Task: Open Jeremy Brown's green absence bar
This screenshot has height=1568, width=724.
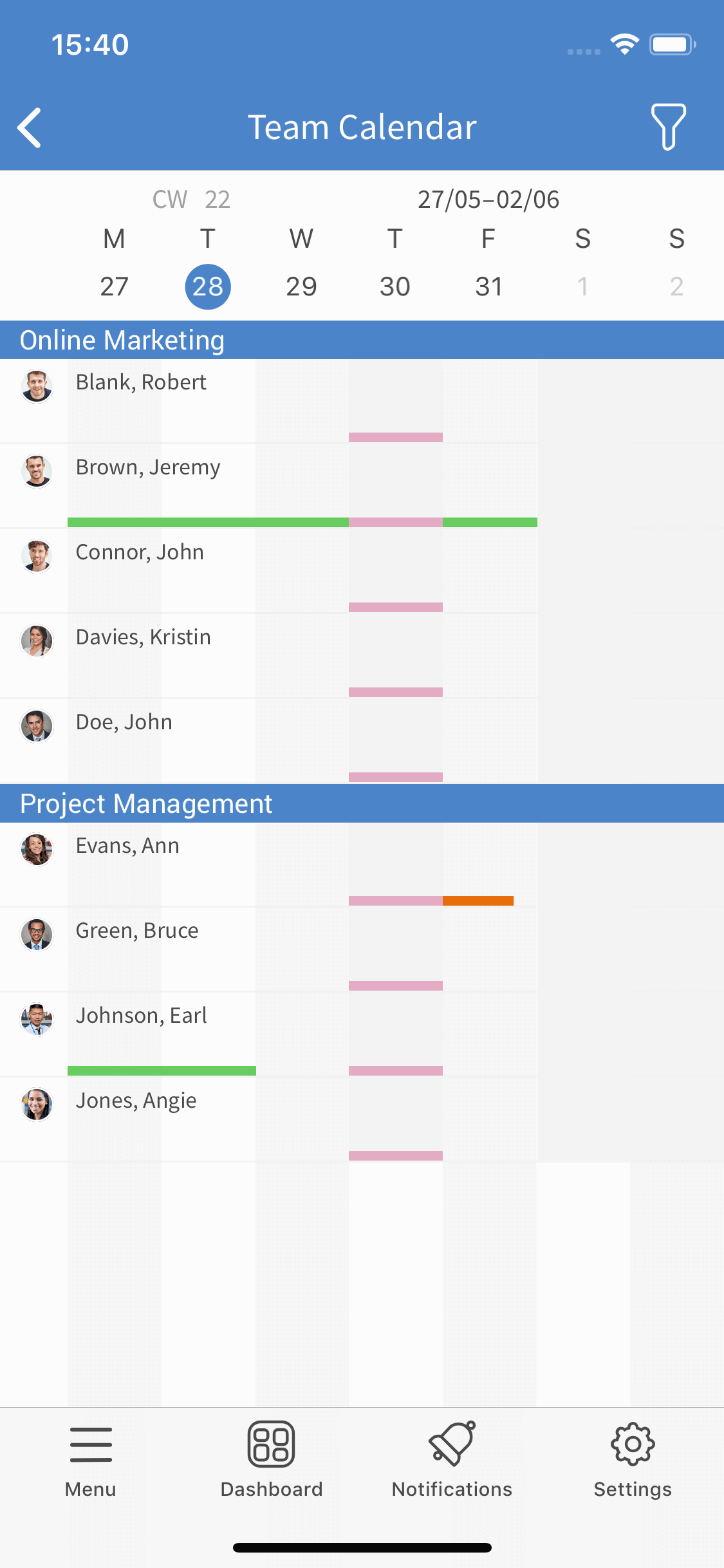Action: point(207,522)
